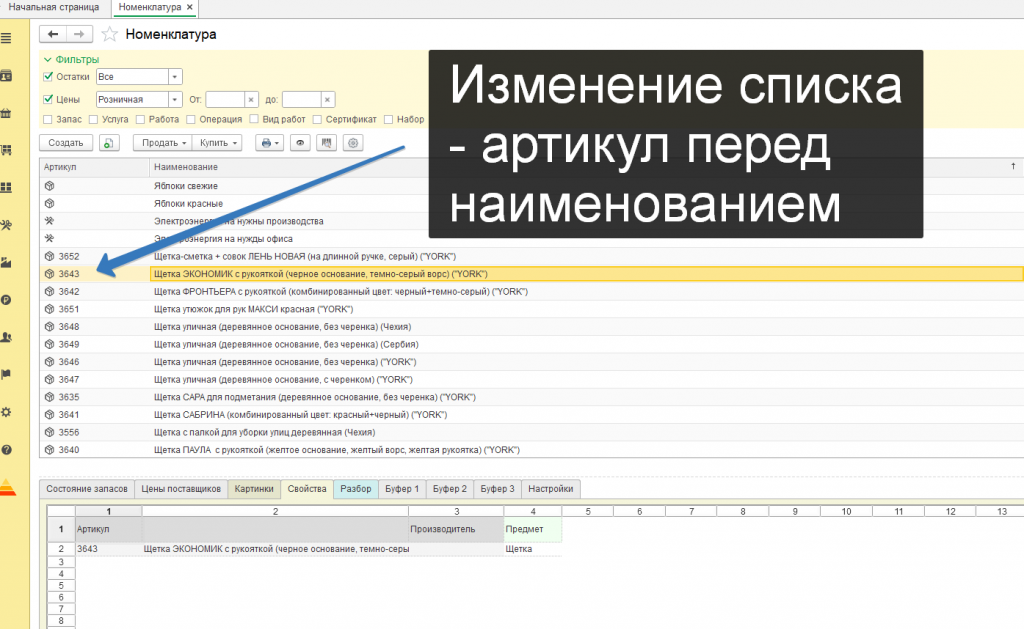Clear the до price field
This screenshot has width=1024, height=629.
tap(328, 99)
